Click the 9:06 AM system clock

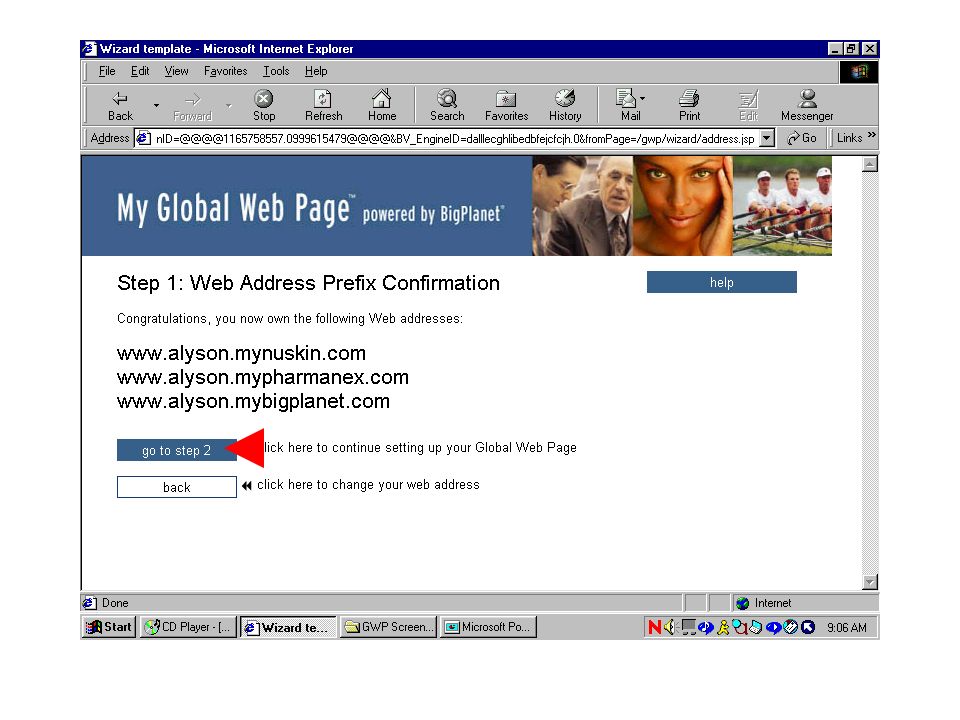pyautogui.click(x=847, y=628)
